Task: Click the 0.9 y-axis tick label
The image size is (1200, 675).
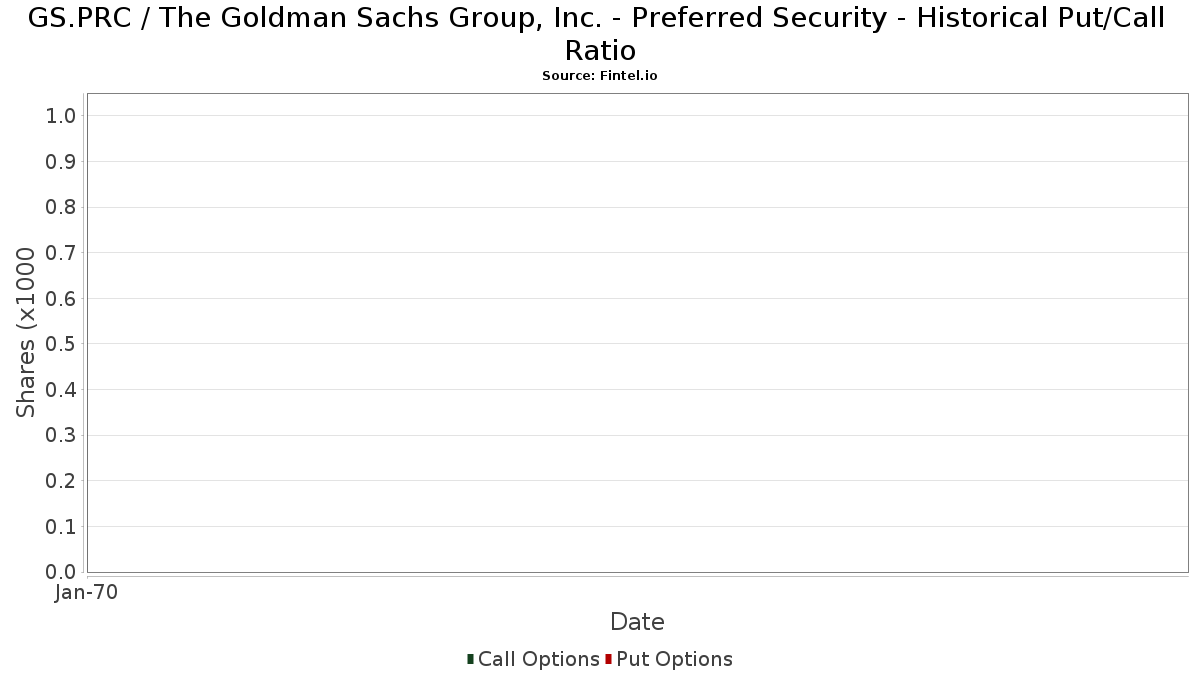Action: [61, 162]
